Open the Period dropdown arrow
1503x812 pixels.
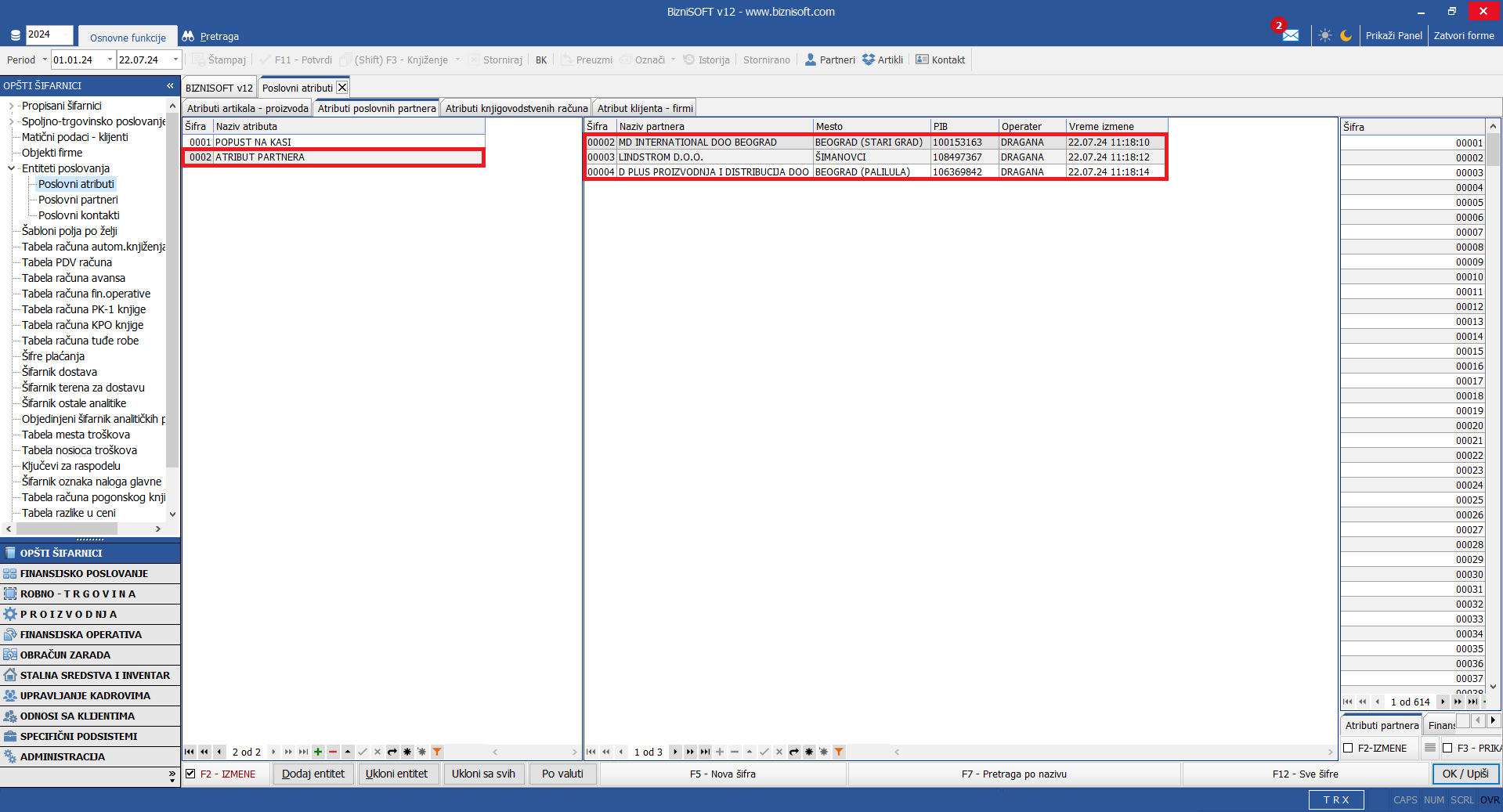[x=45, y=60]
